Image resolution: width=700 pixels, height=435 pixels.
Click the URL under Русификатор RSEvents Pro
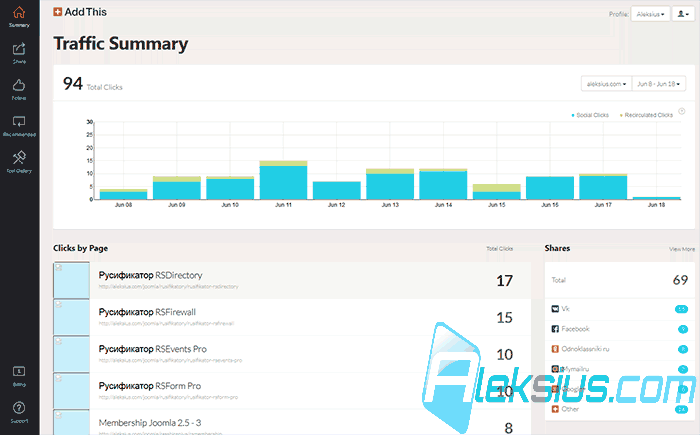pos(170,360)
